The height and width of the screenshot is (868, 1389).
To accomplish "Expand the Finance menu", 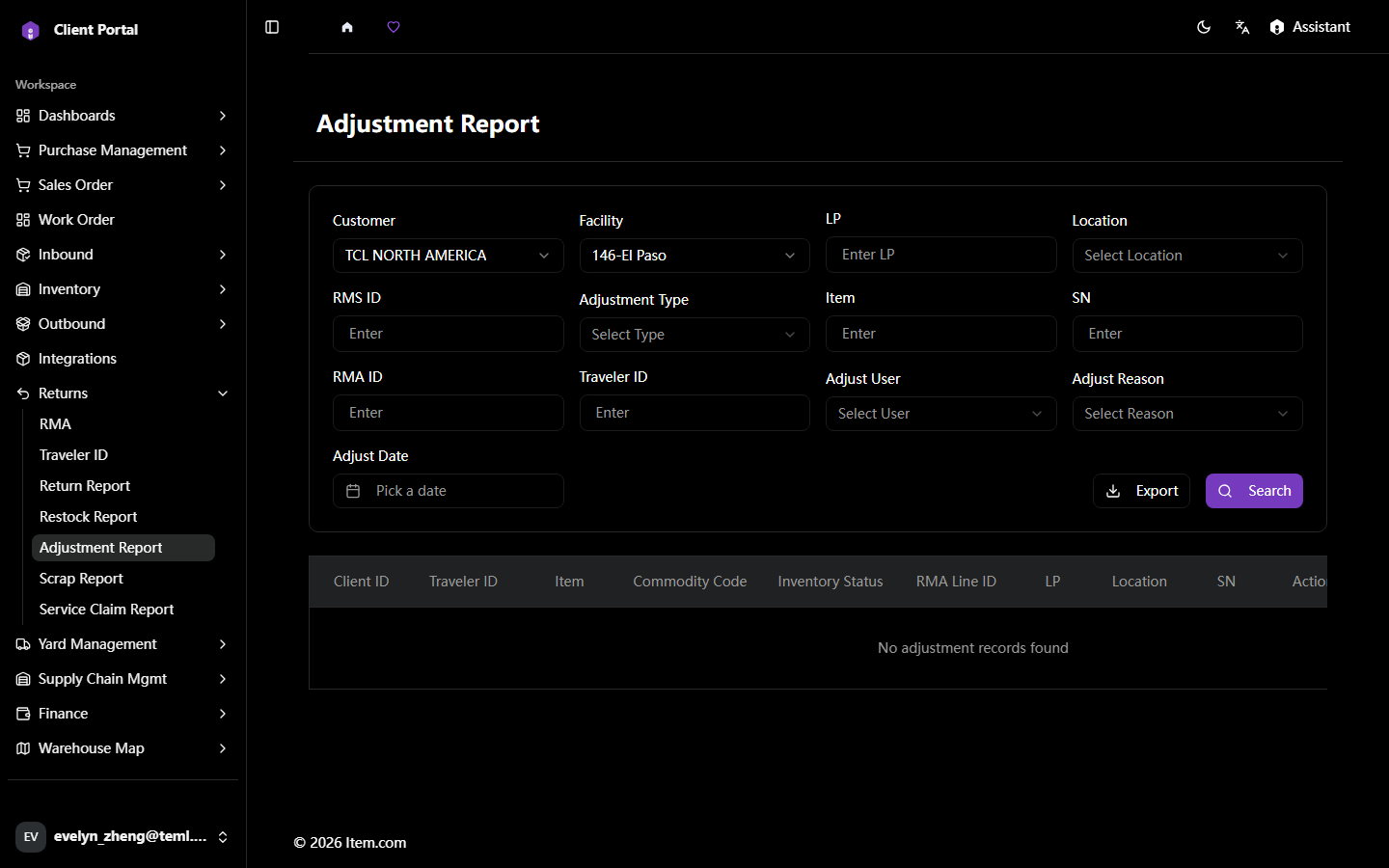I will click(123, 714).
